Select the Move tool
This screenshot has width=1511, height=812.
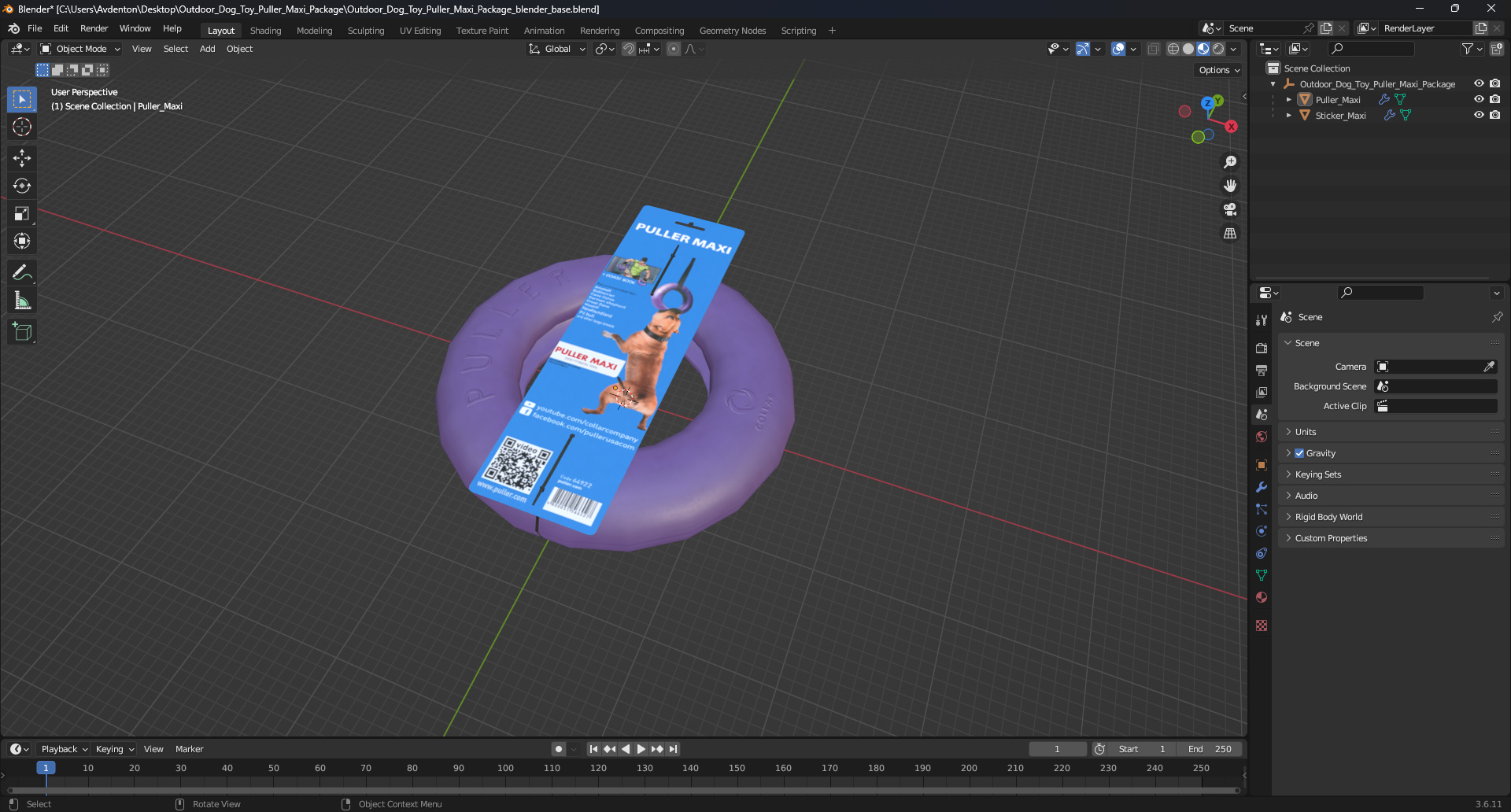[22, 158]
